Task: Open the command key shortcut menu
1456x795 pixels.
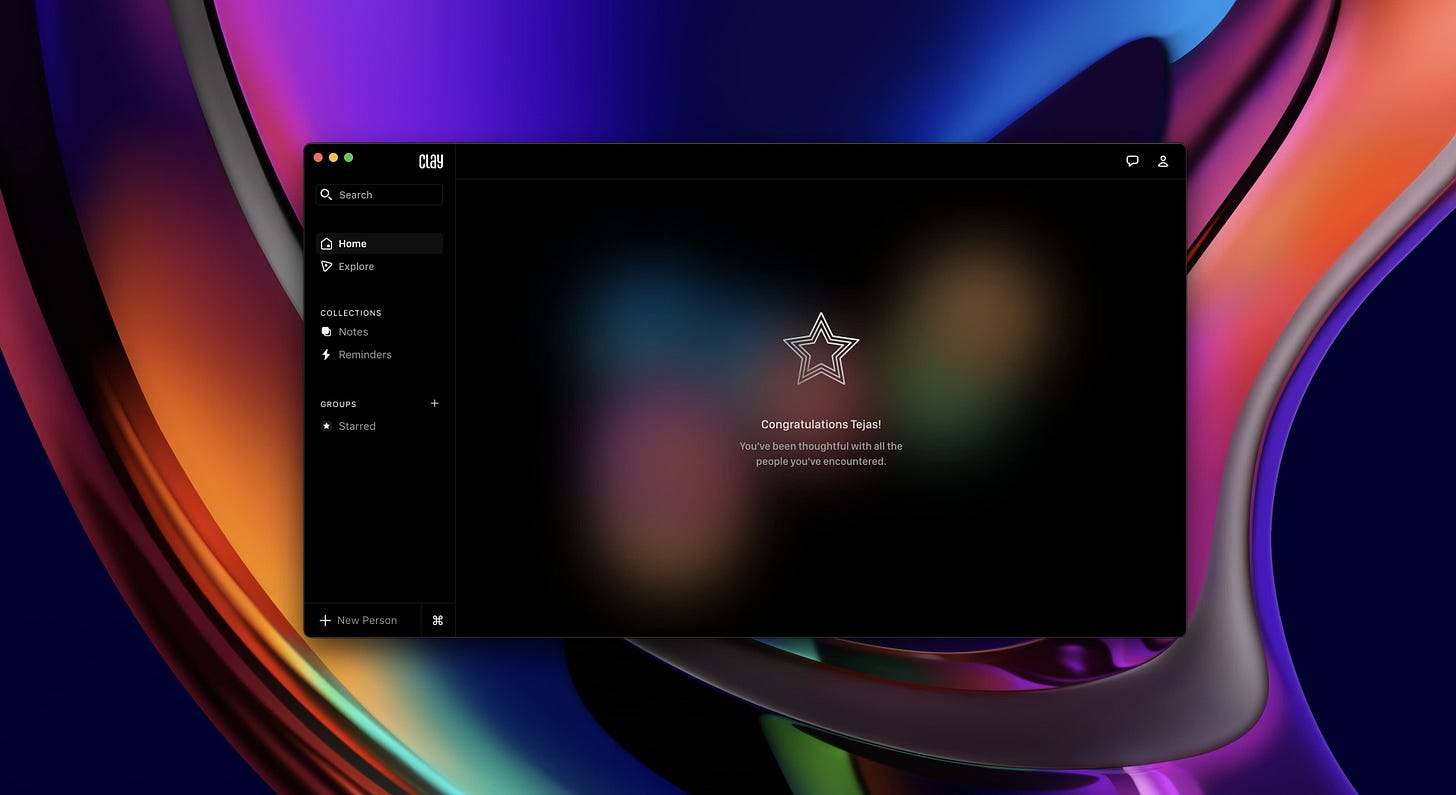Action: click(437, 620)
